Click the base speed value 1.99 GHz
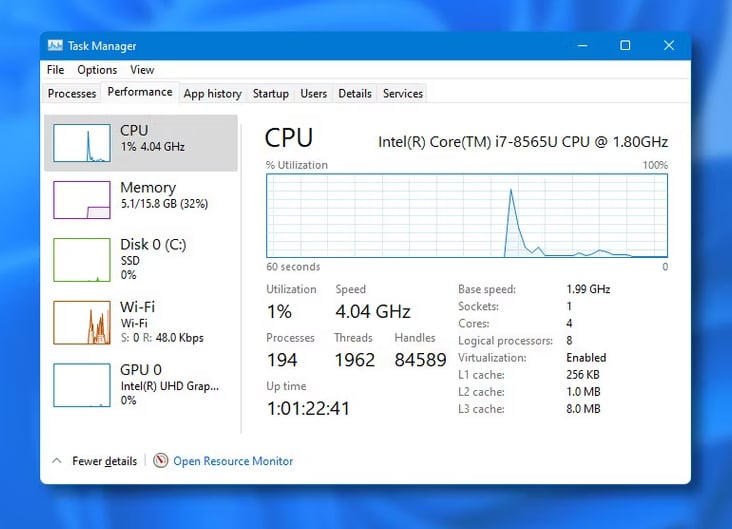 click(588, 289)
